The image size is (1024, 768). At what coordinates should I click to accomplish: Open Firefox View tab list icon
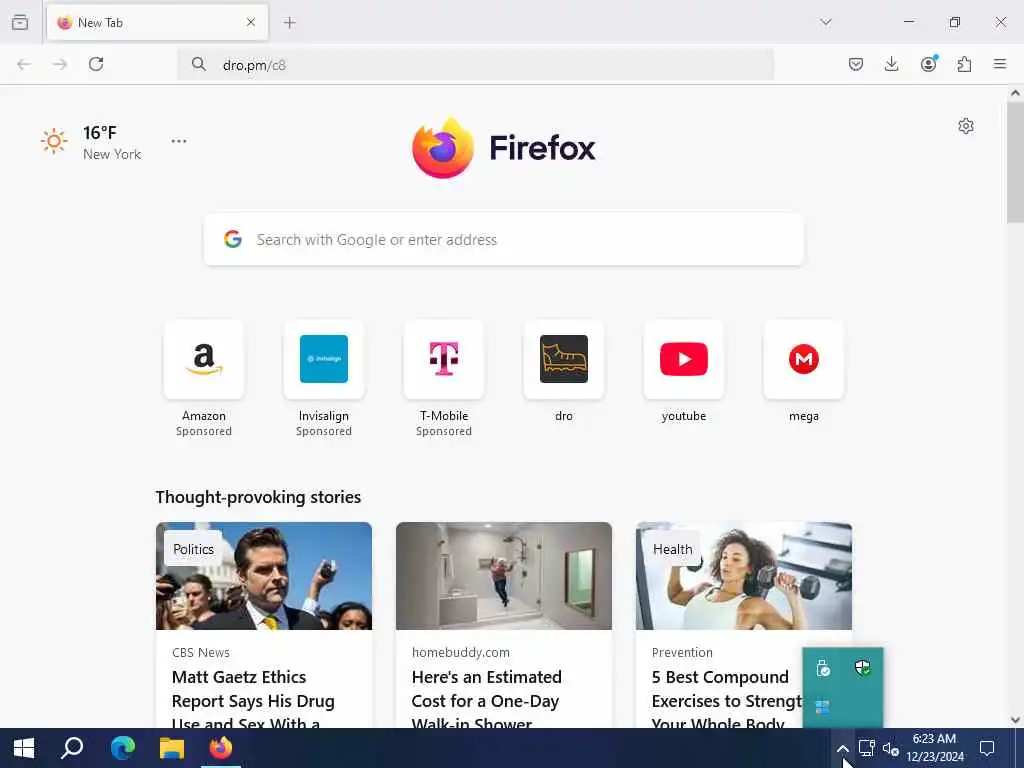coord(20,22)
